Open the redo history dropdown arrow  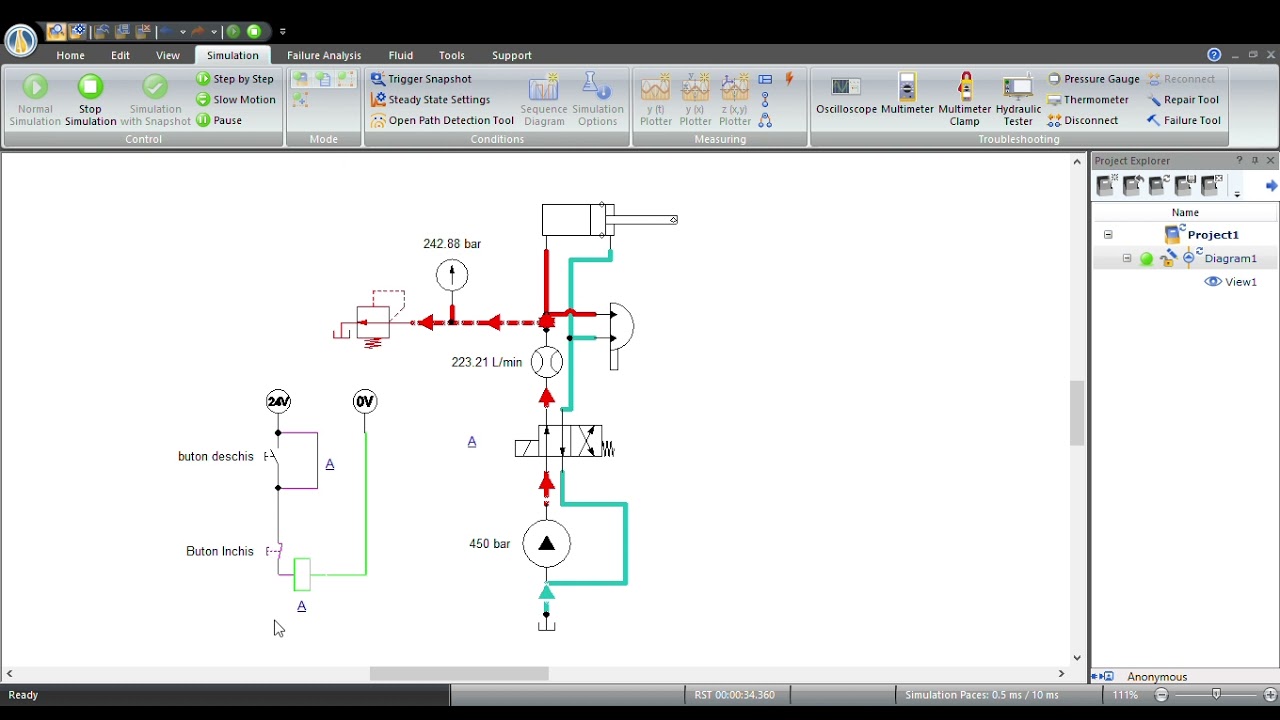pos(214,32)
